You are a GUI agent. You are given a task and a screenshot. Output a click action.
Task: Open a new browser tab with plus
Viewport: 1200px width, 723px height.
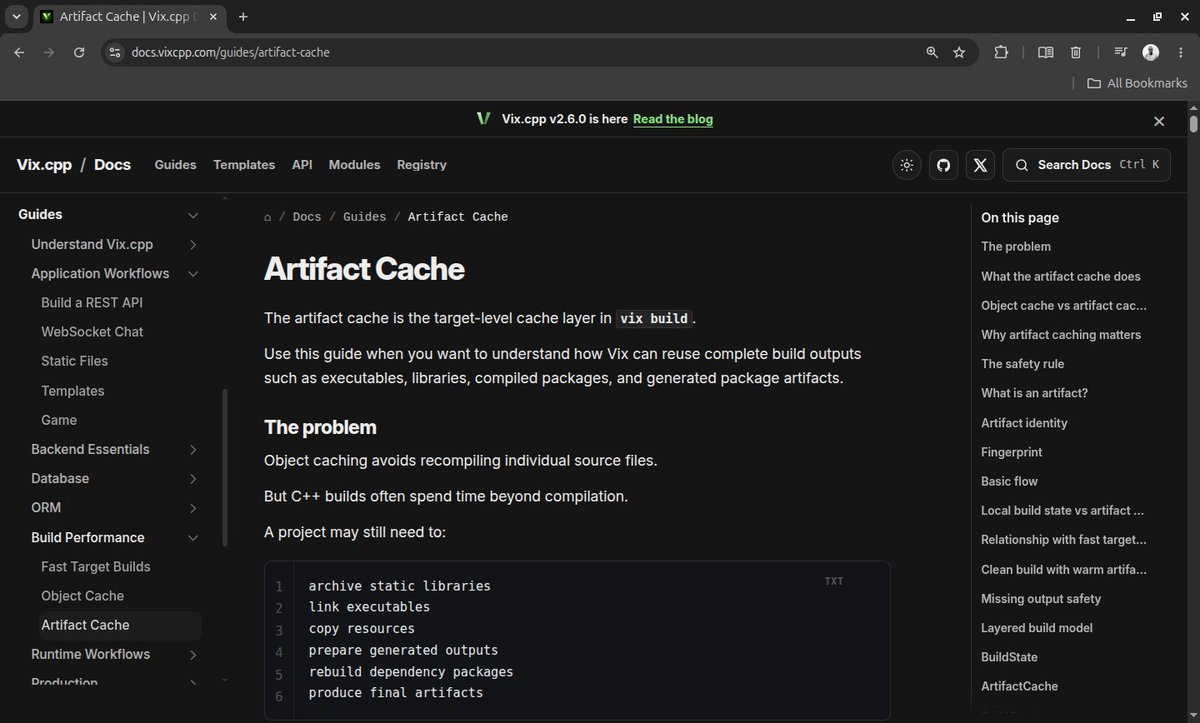[x=243, y=17]
